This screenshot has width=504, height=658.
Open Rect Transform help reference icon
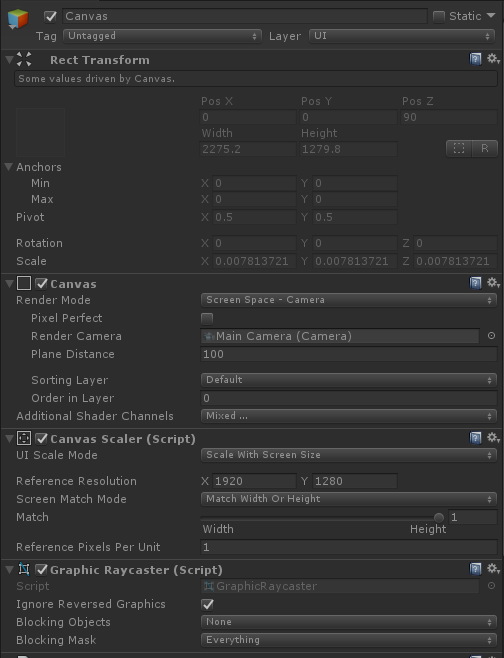click(x=475, y=59)
